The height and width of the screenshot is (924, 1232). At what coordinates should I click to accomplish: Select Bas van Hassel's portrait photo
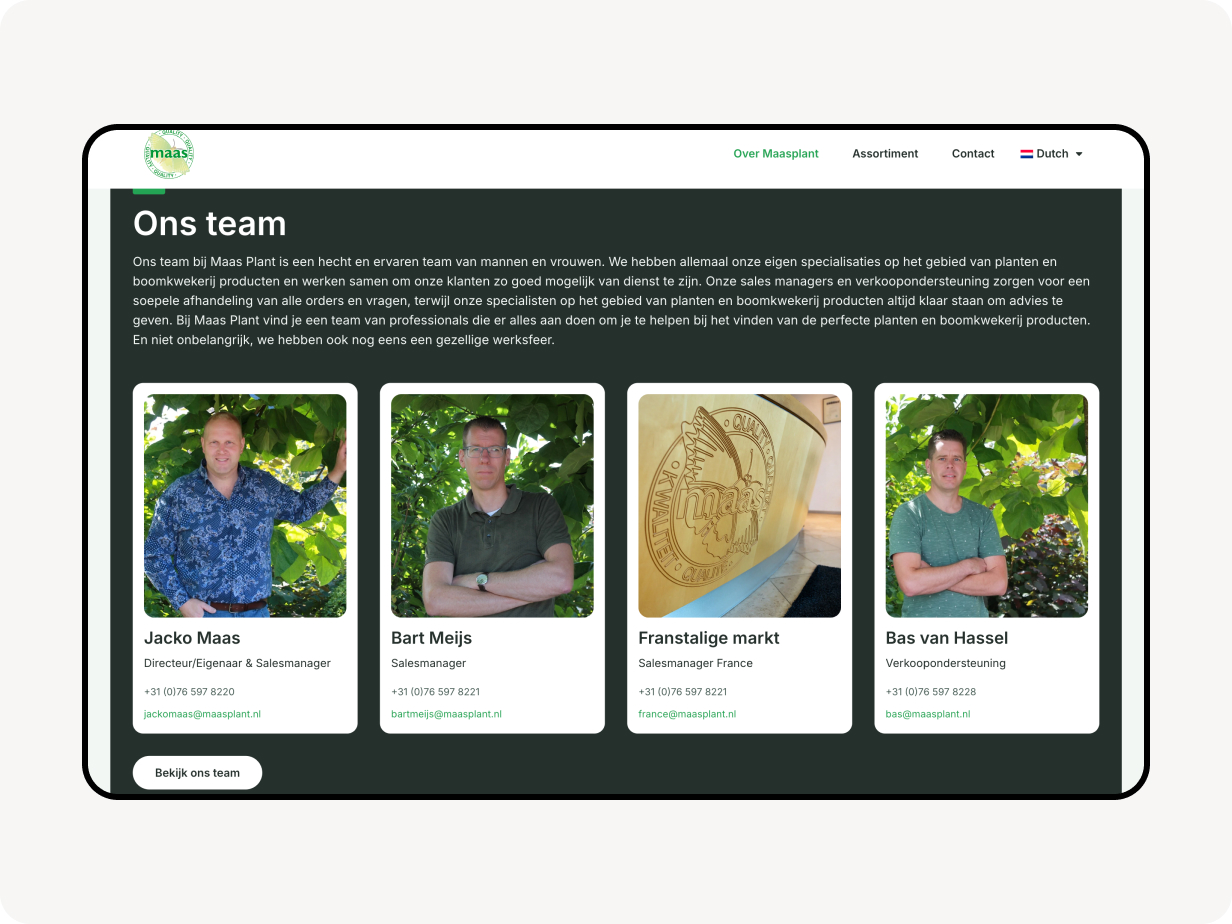tap(987, 506)
